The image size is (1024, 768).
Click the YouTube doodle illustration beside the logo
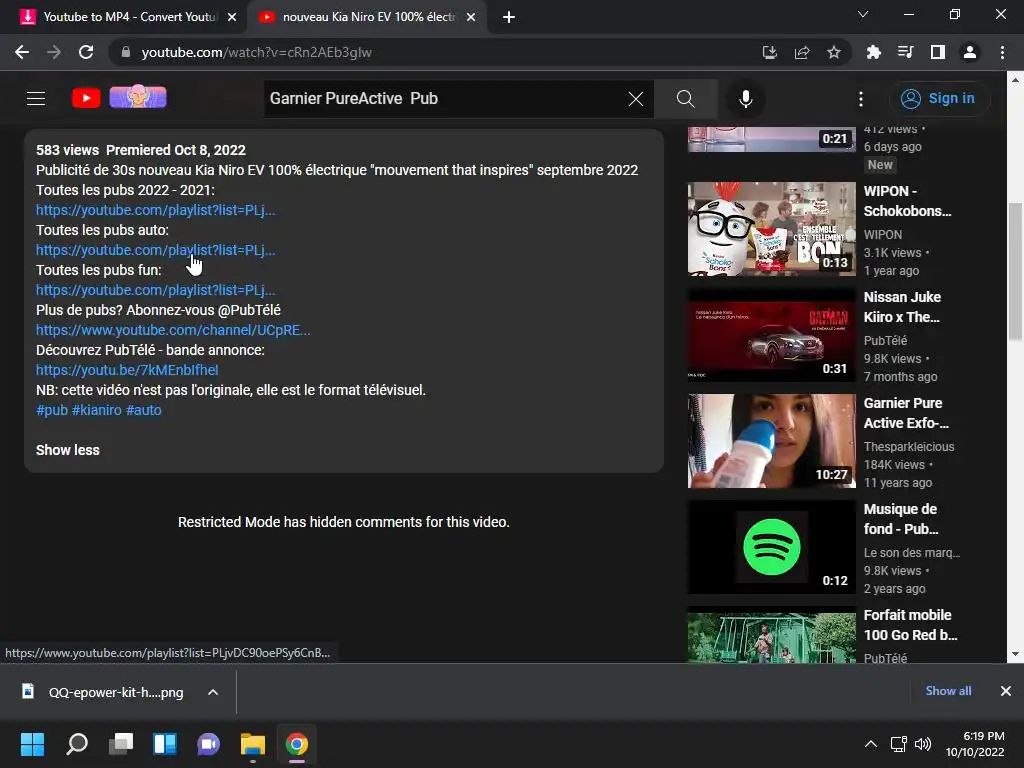click(138, 97)
